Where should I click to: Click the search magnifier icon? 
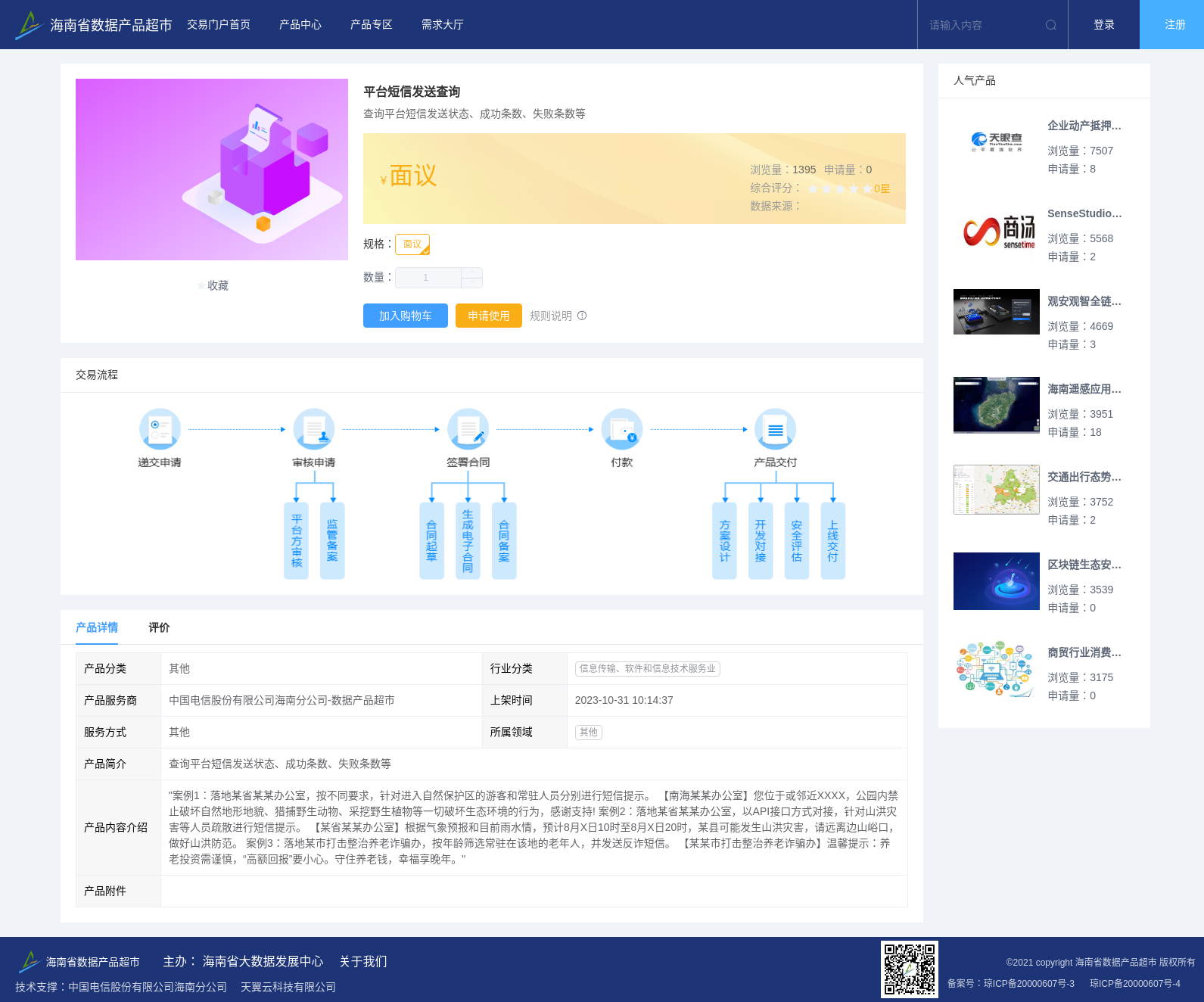(1051, 25)
